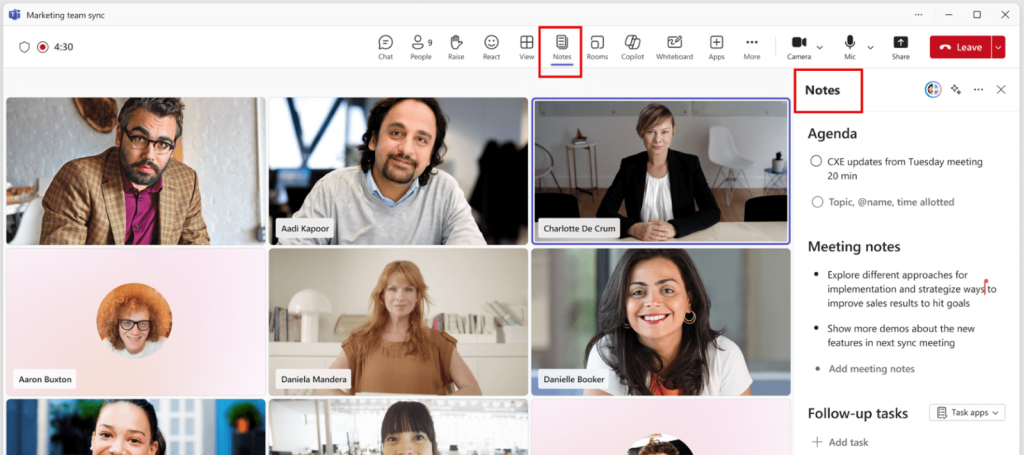Maximize the meeting window
The height and width of the screenshot is (455, 1024).
(x=977, y=14)
